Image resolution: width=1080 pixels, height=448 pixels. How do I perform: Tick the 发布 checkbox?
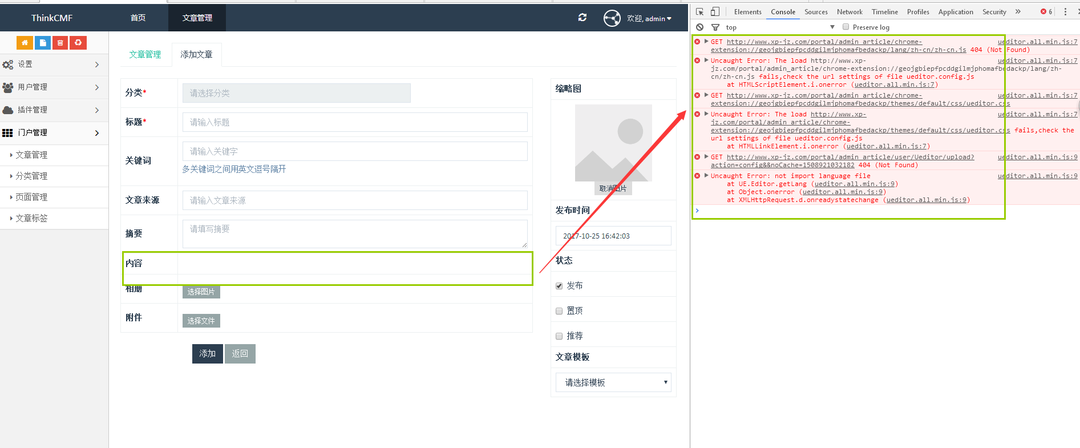click(559, 286)
